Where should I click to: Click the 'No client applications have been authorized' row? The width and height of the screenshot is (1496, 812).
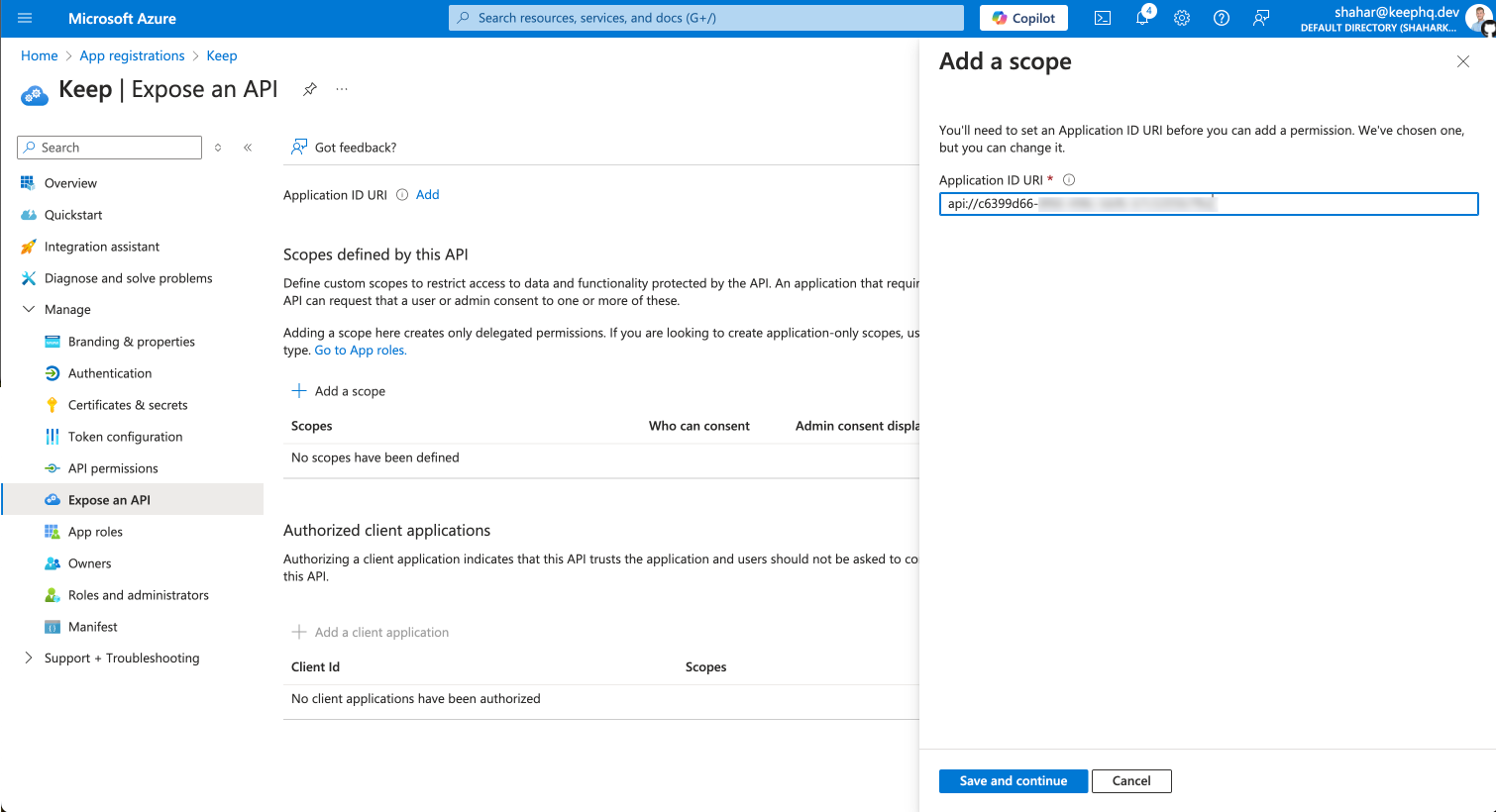[601, 699]
